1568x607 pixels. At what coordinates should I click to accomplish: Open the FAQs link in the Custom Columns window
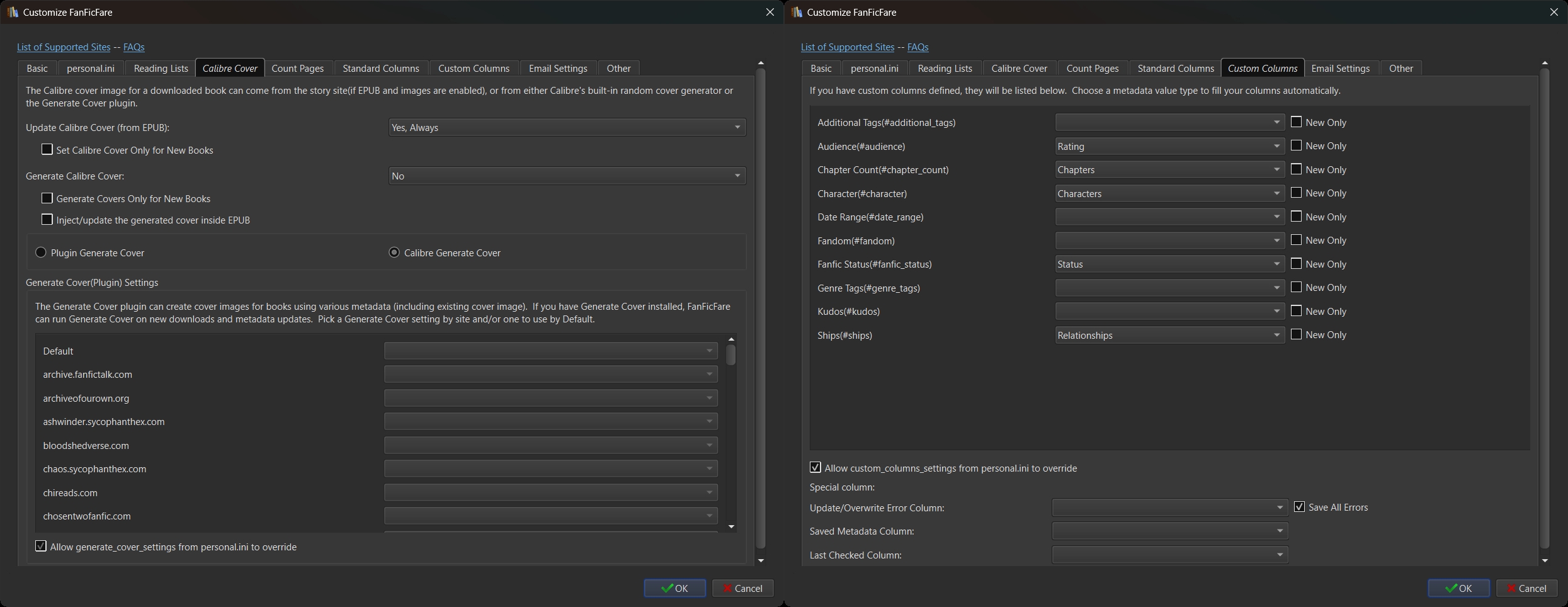[x=918, y=47]
